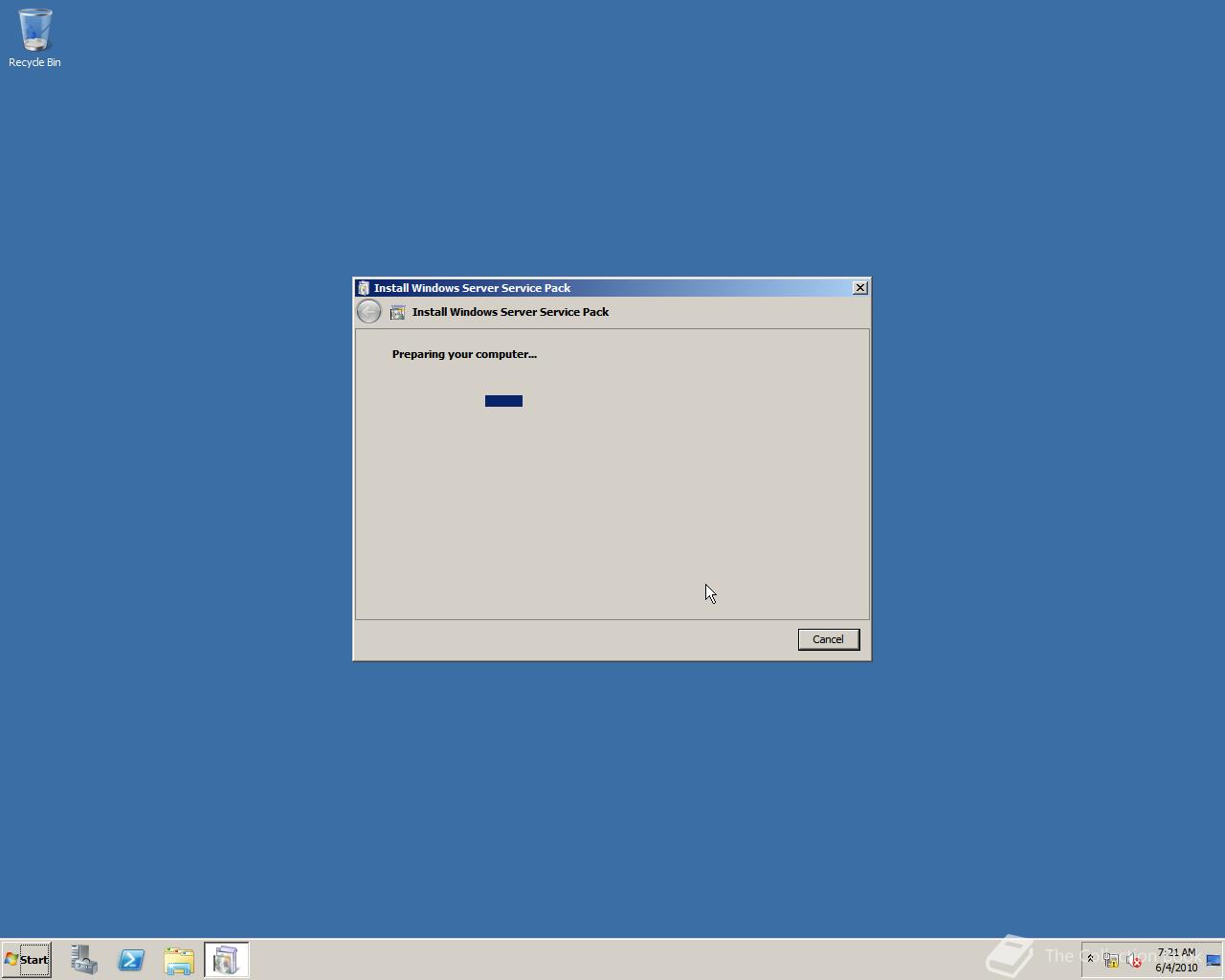Open Server Manager from the taskbar
The height and width of the screenshot is (980, 1225).
pyautogui.click(x=84, y=959)
